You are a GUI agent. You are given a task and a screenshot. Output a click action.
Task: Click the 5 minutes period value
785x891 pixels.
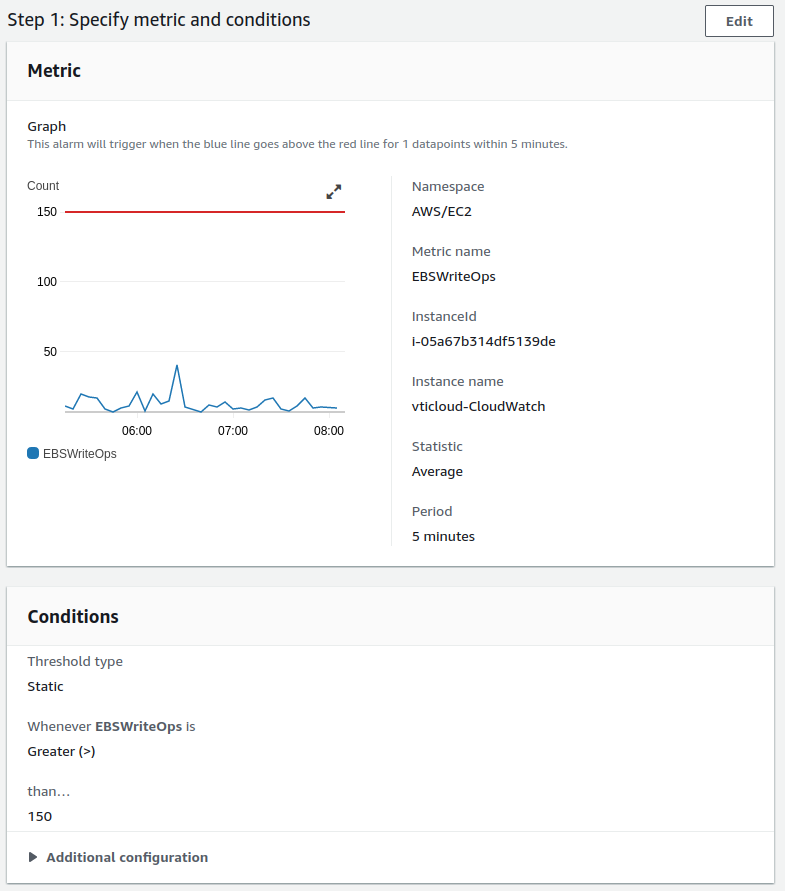443,536
